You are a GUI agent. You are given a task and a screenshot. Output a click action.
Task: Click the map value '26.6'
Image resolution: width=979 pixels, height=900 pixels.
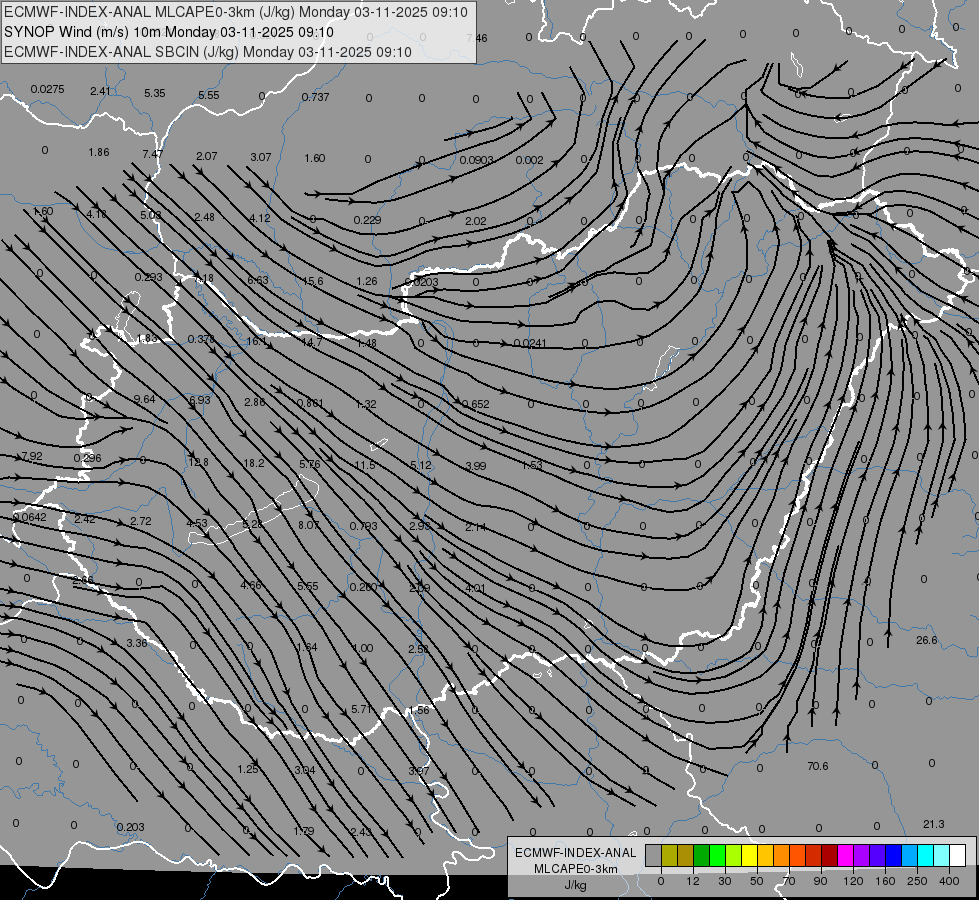[x=927, y=640]
